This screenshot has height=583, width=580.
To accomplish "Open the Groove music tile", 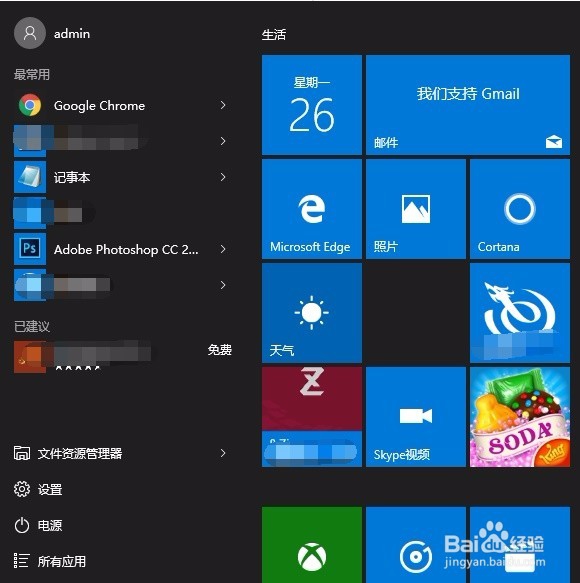I will tap(416, 545).
